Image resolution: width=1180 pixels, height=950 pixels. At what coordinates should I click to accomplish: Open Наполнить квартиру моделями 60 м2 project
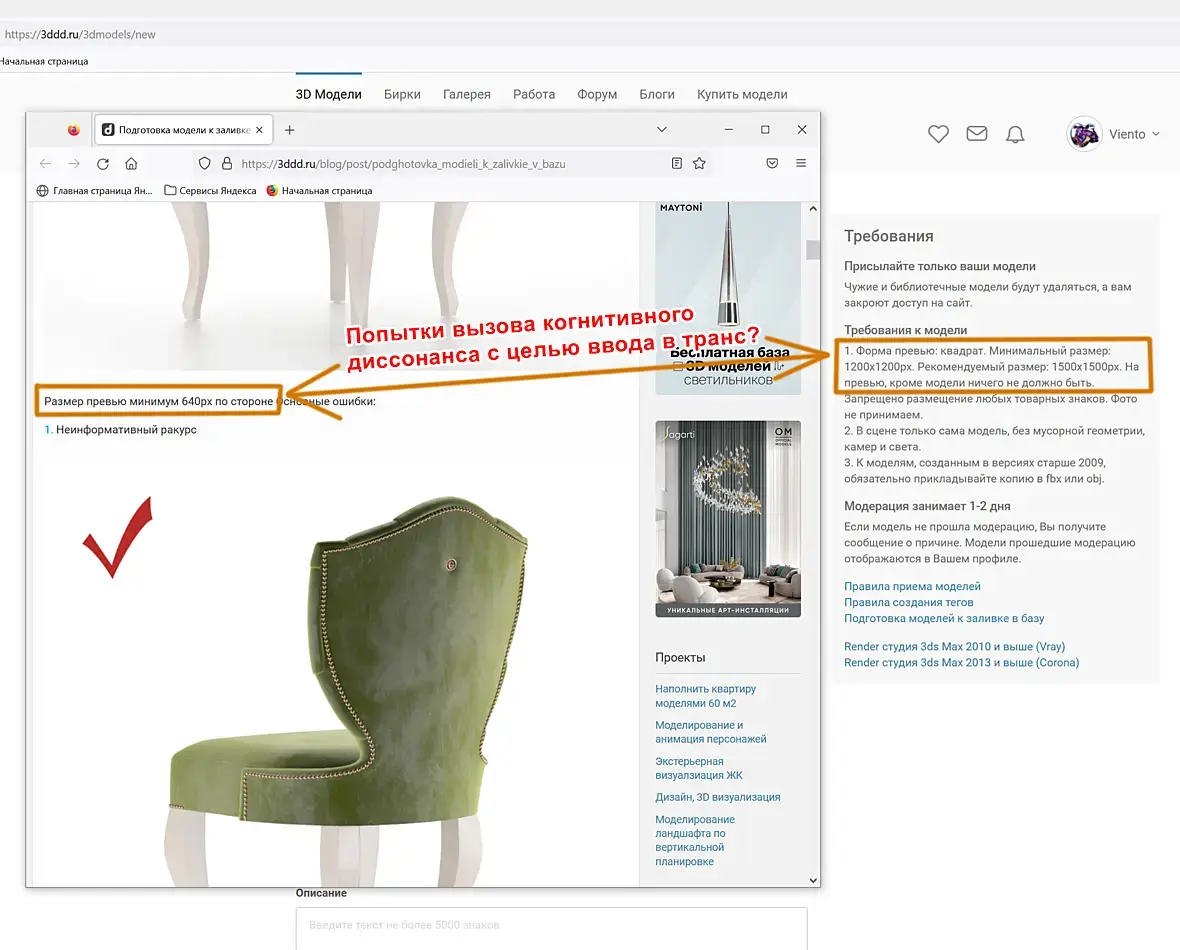click(x=705, y=696)
